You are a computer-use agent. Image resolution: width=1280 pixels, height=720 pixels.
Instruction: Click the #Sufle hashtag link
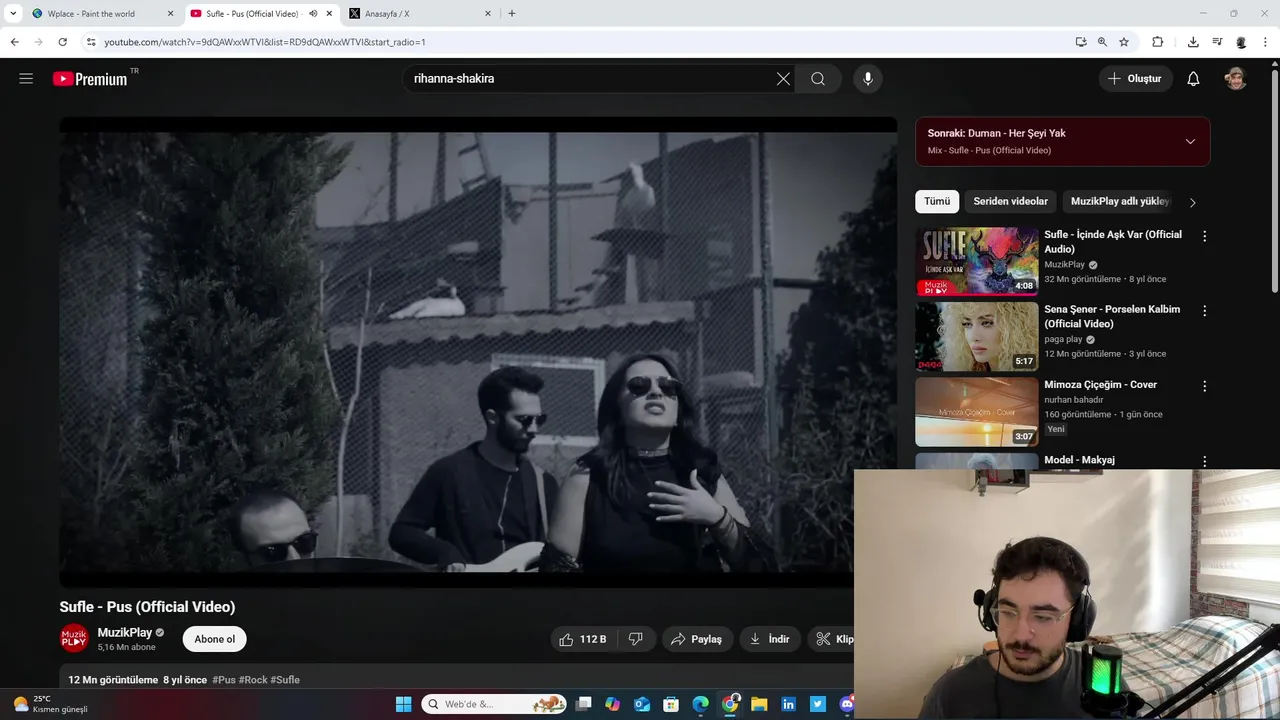[x=285, y=680]
